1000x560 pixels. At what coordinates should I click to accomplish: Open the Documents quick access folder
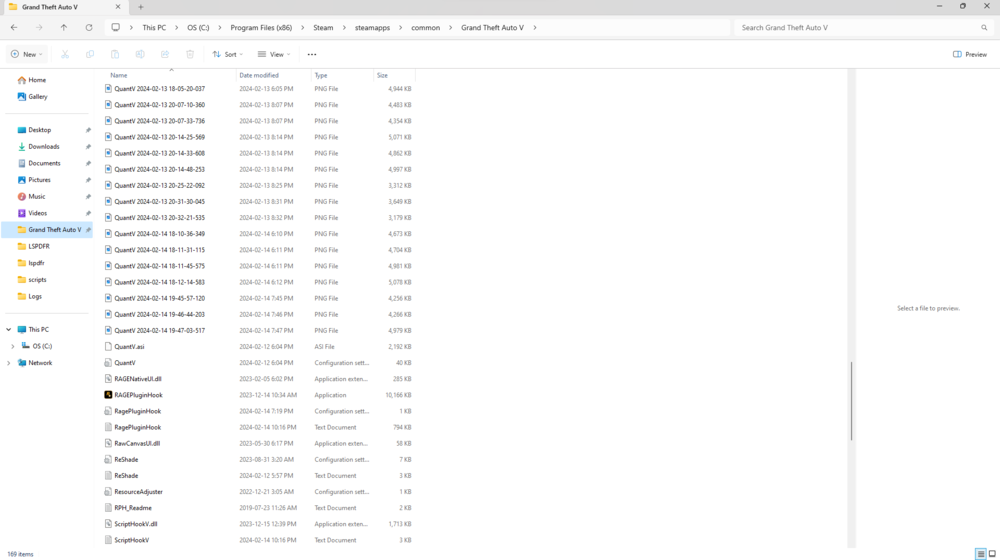[x=39, y=163]
